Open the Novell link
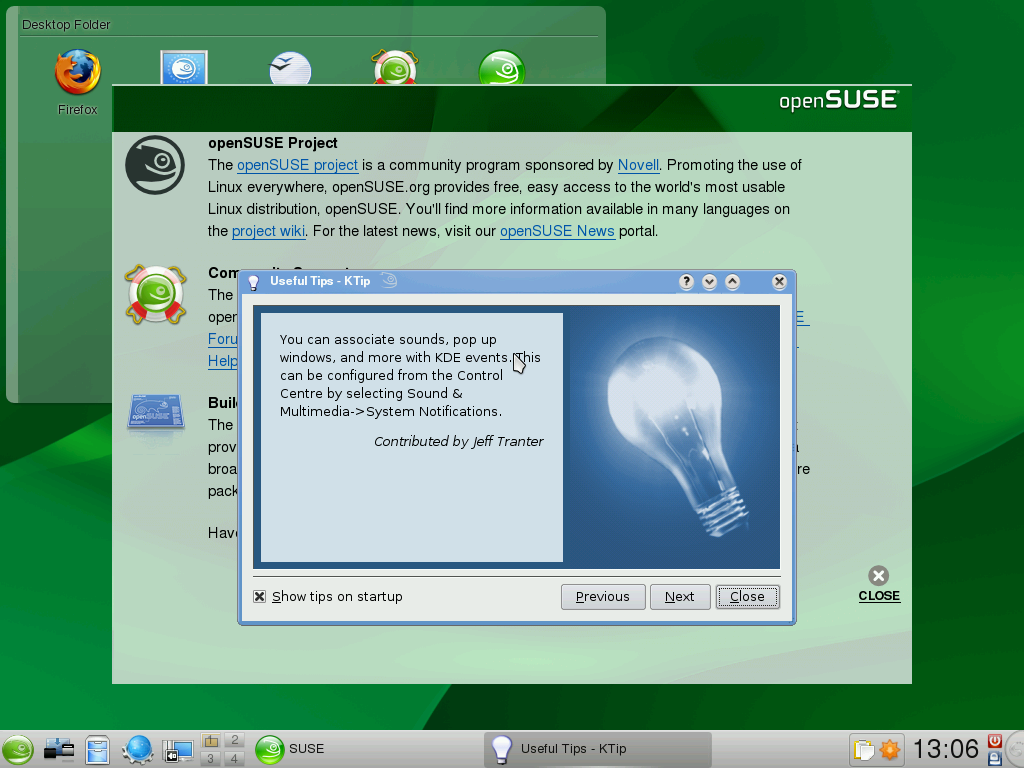1024x768 pixels. point(638,165)
